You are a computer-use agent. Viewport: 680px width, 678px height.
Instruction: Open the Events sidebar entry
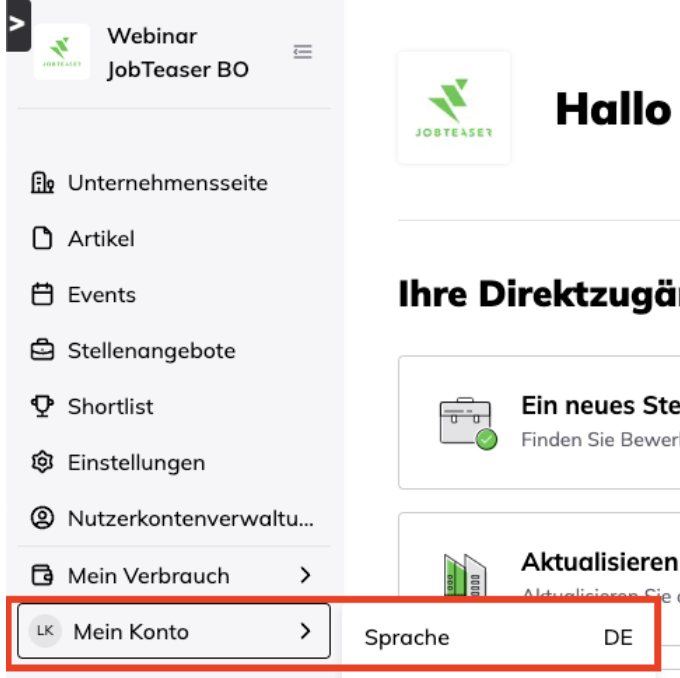101,295
